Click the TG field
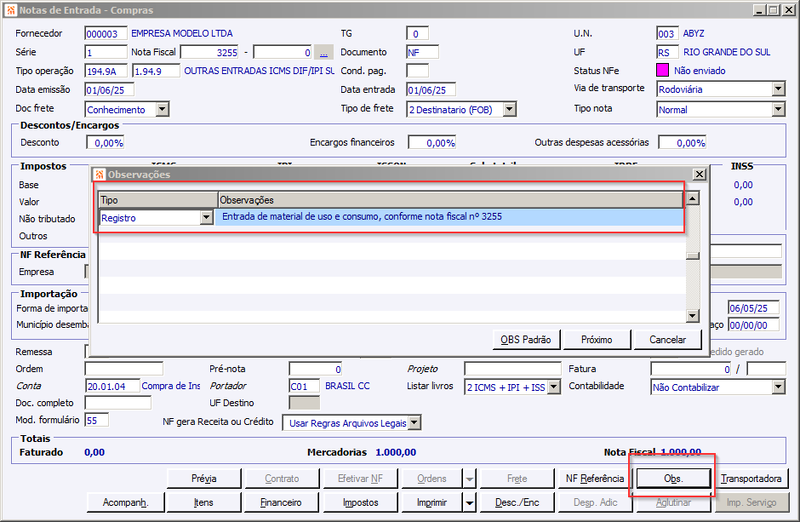 [417, 34]
